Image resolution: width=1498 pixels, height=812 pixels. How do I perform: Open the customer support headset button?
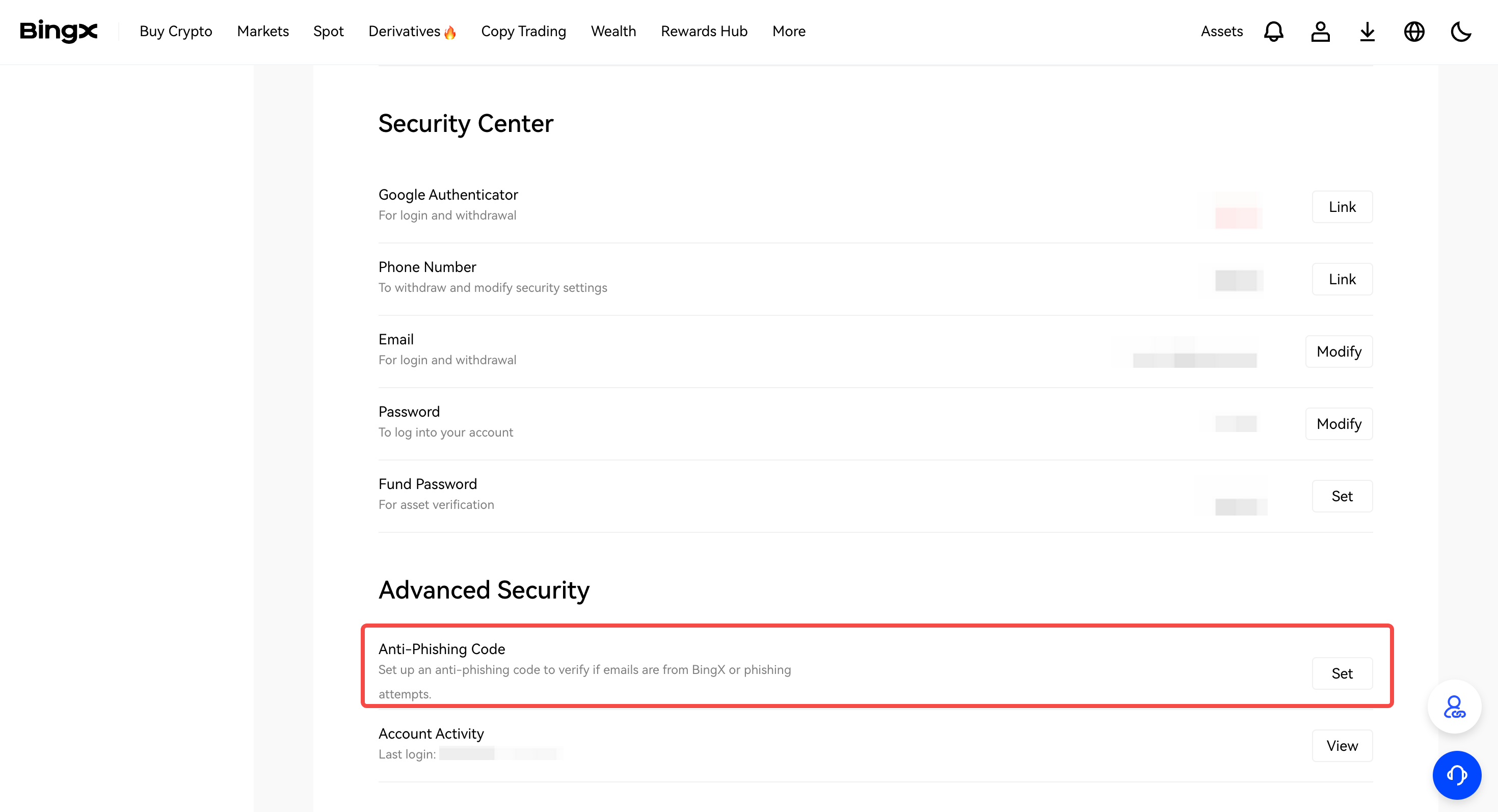coord(1456,775)
